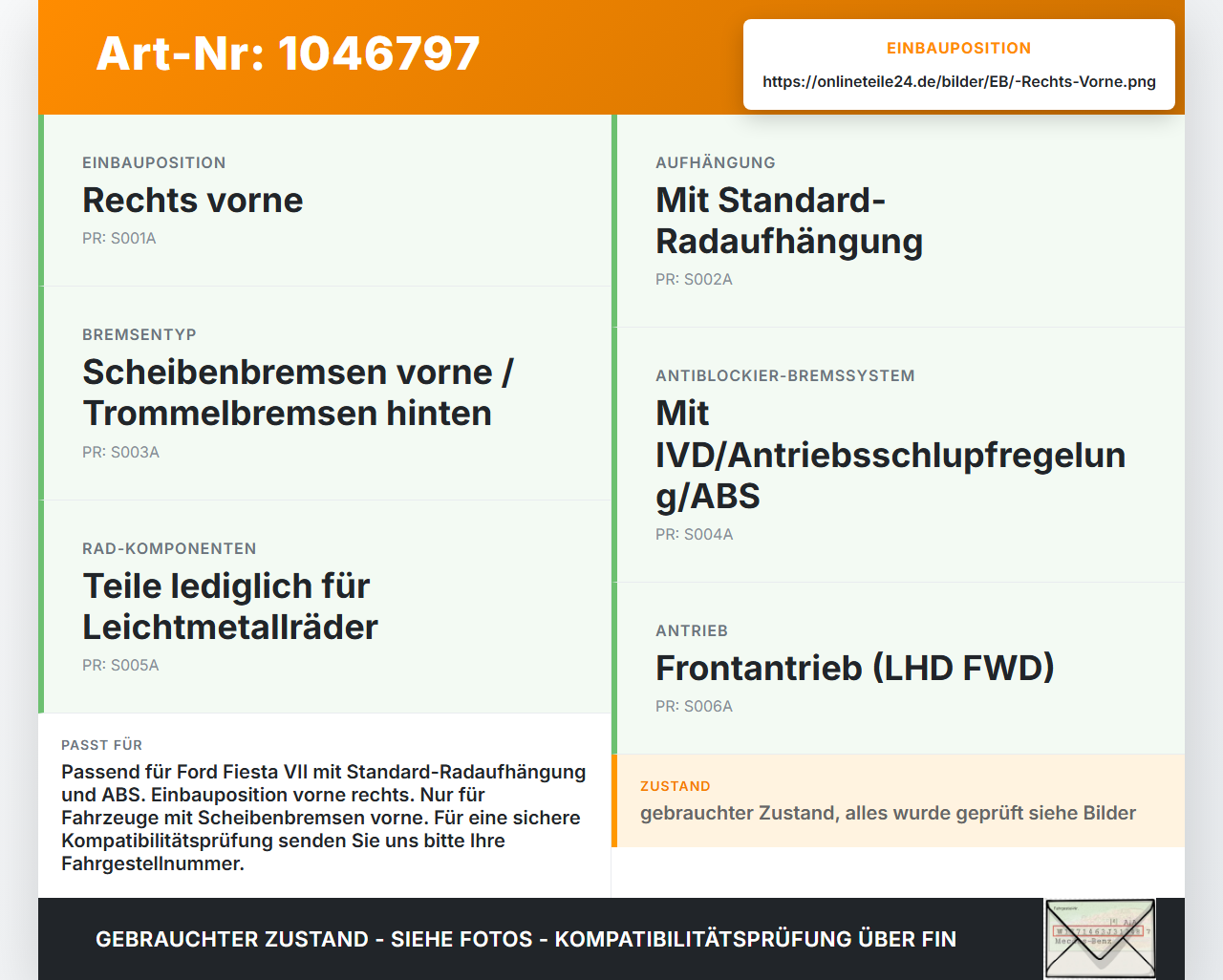Click the Einbauposition card in the header
1223x980 pixels.
[959, 64]
